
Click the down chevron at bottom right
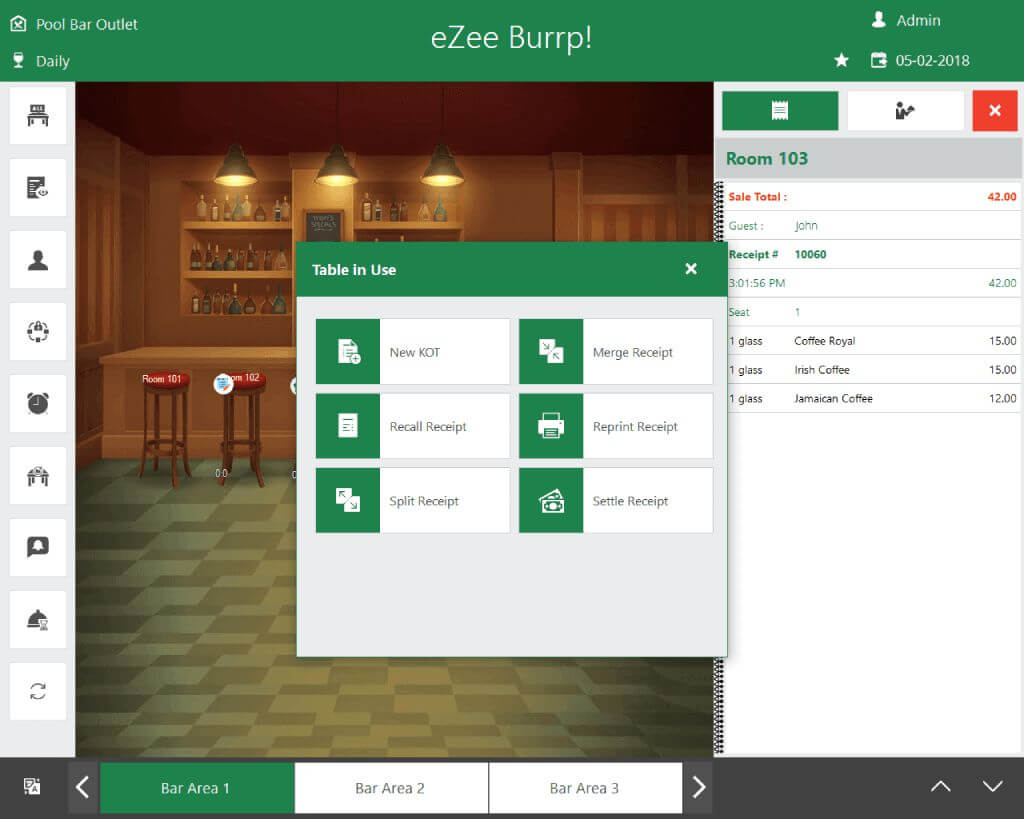click(992, 787)
